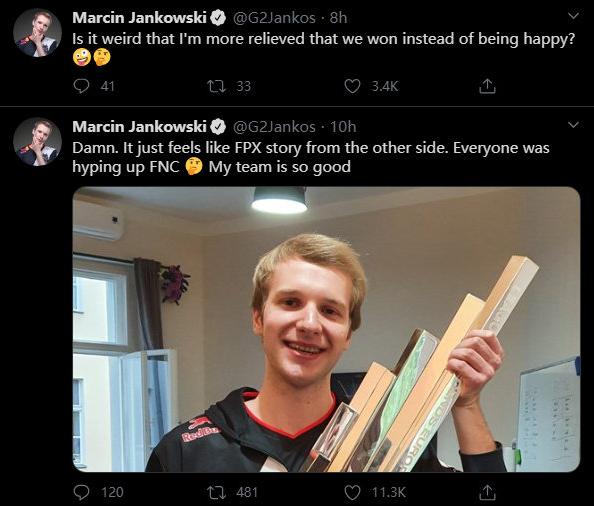Open Marcin Jankowski name on first tweet
Image resolution: width=594 pixels, height=506 pixels.
(x=139, y=18)
